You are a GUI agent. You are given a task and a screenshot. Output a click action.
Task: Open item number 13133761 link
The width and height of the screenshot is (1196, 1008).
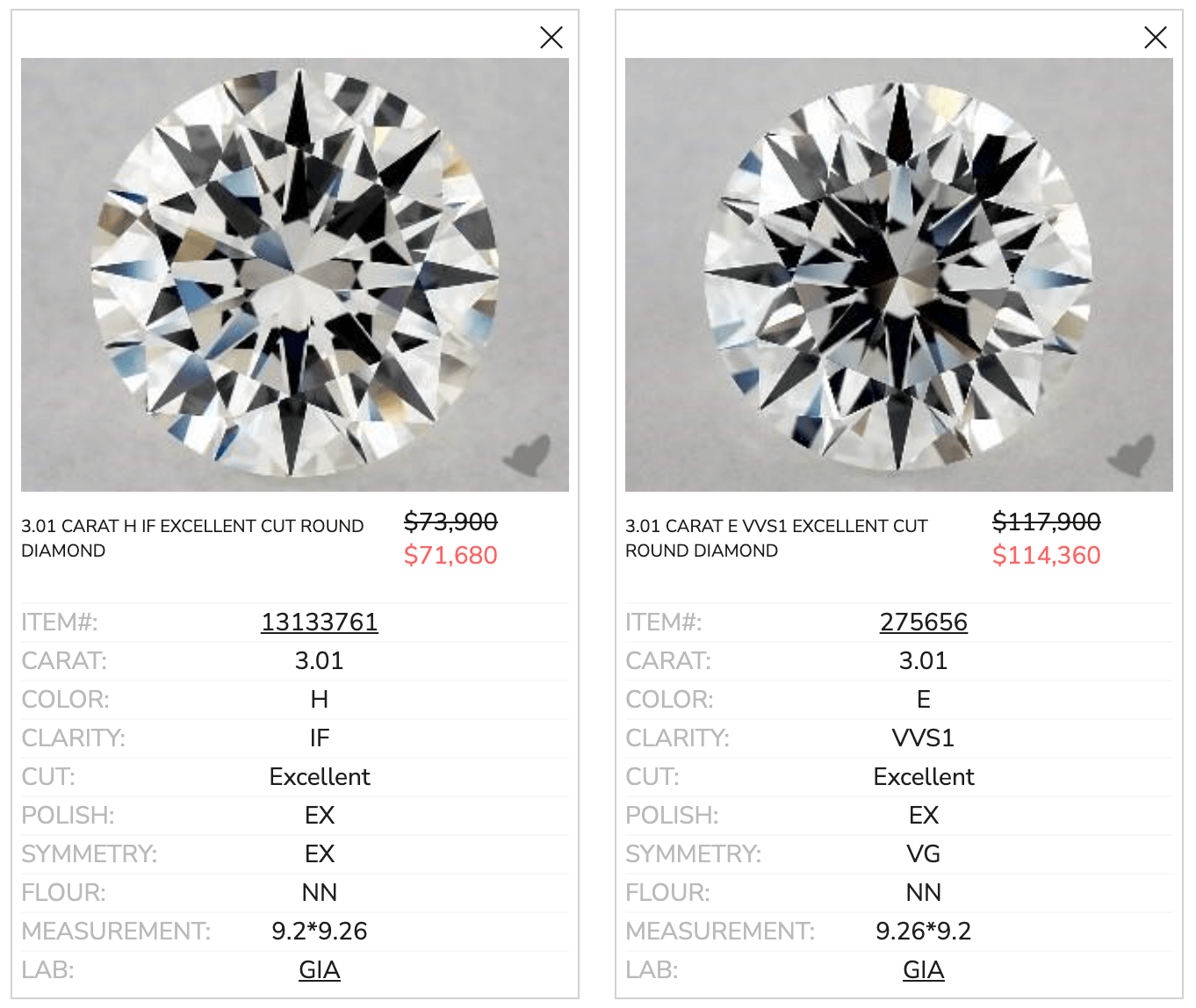click(x=320, y=623)
